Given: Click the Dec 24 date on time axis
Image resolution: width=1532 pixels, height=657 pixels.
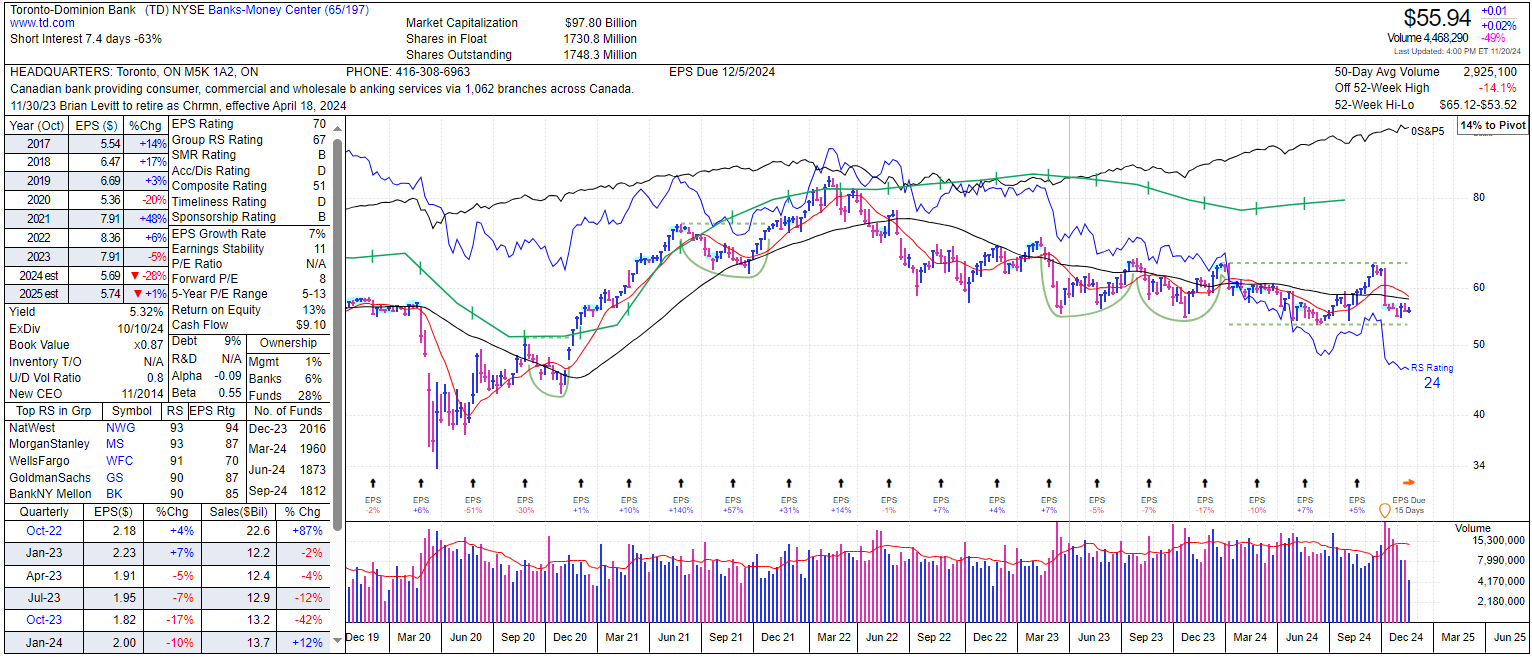Looking at the screenshot, I should pos(1405,637).
